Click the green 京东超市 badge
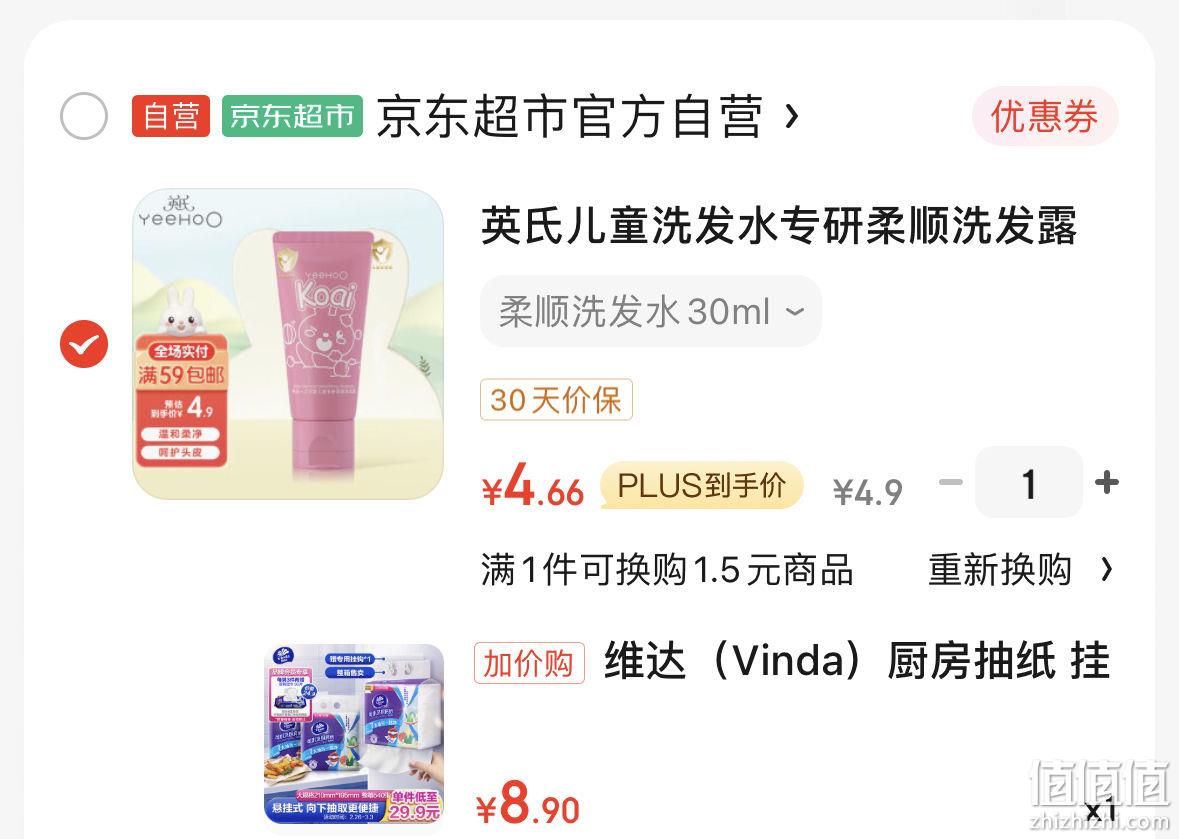The height and width of the screenshot is (839, 1179). (292, 117)
